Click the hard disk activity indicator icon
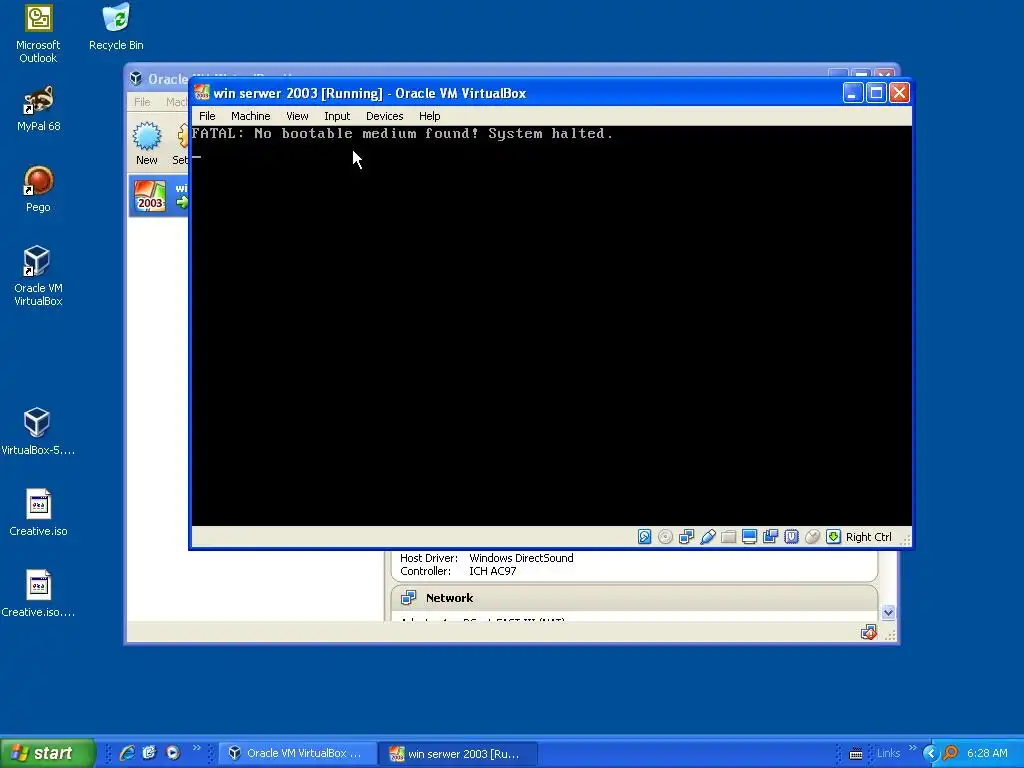The width and height of the screenshot is (1024, 768). (645, 537)
